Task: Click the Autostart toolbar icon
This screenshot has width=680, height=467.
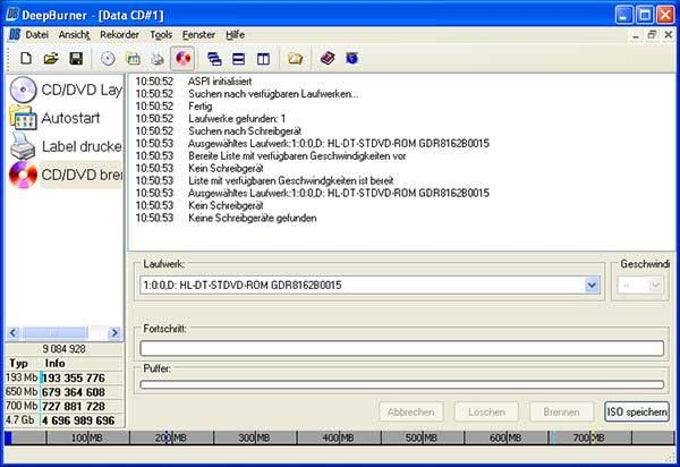Action: (x=133, y=58)
